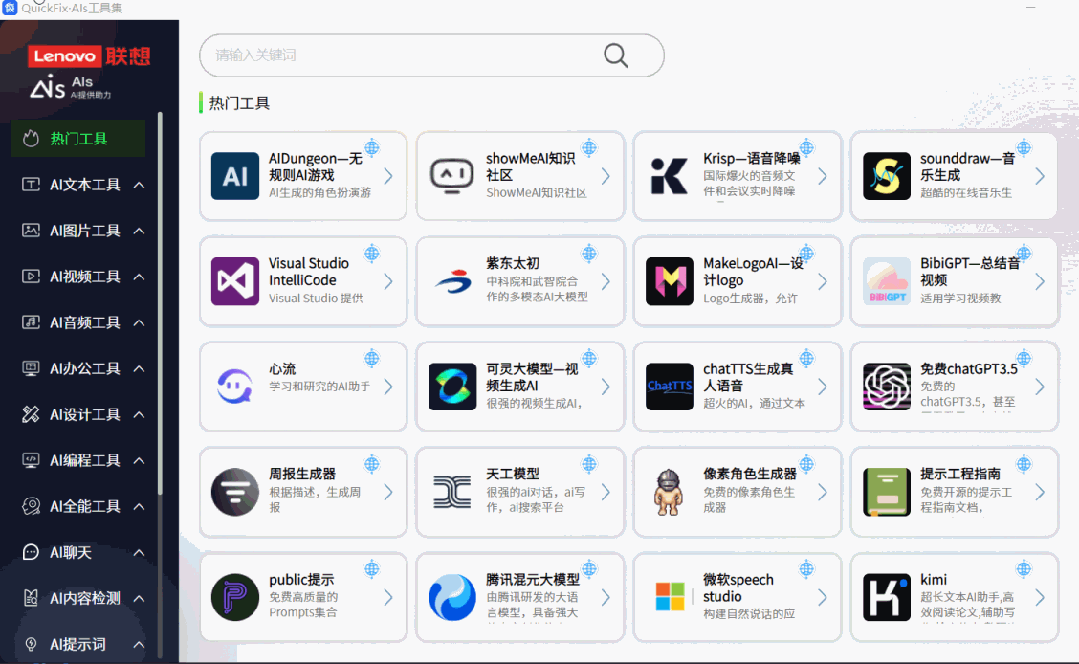Open the BibiGPT 总结音视频 tool
The width and height of the screenshot is (1079, 664).
click(x=954, y=281)
